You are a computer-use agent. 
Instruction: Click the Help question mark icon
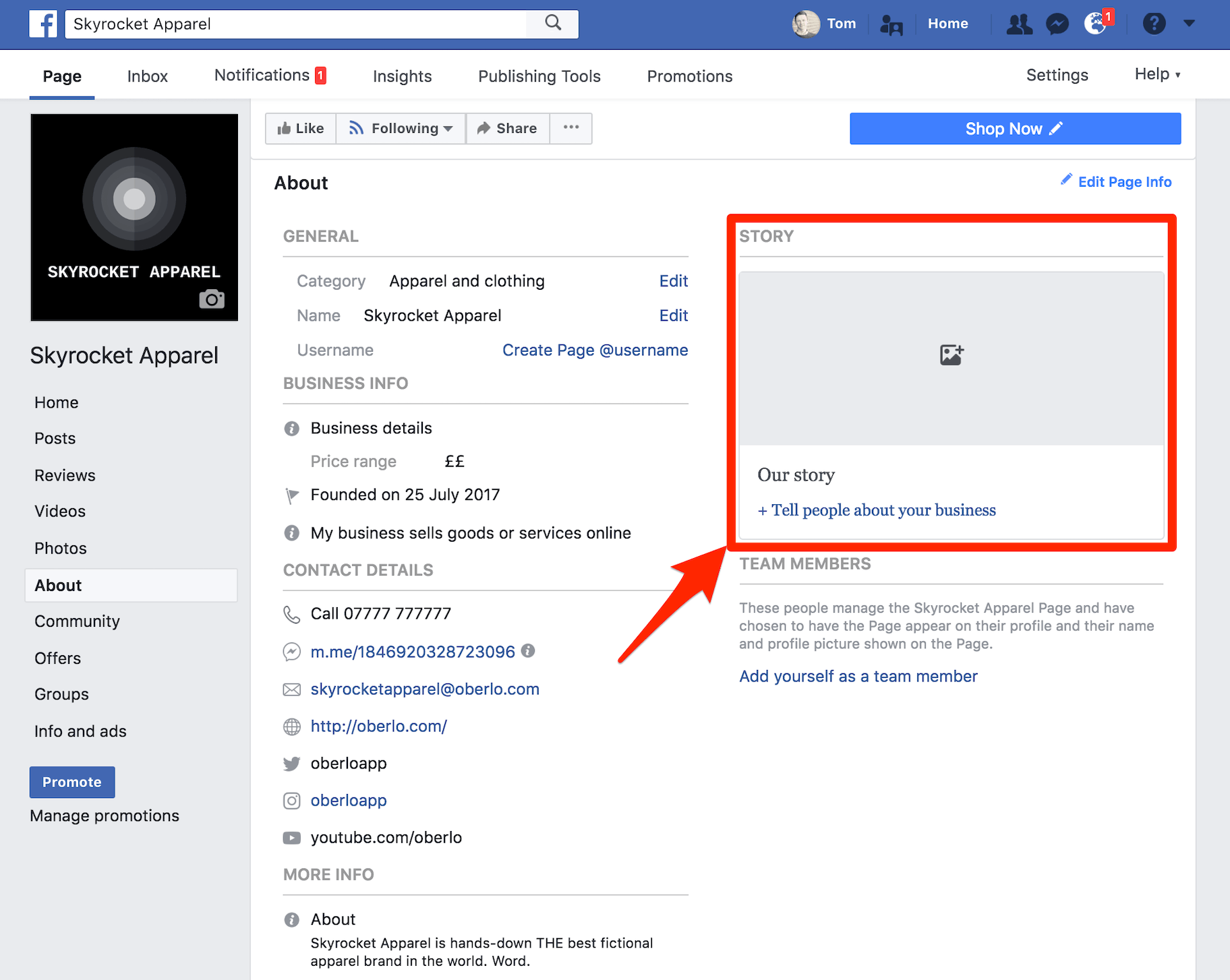click(x=1154, y=24)
